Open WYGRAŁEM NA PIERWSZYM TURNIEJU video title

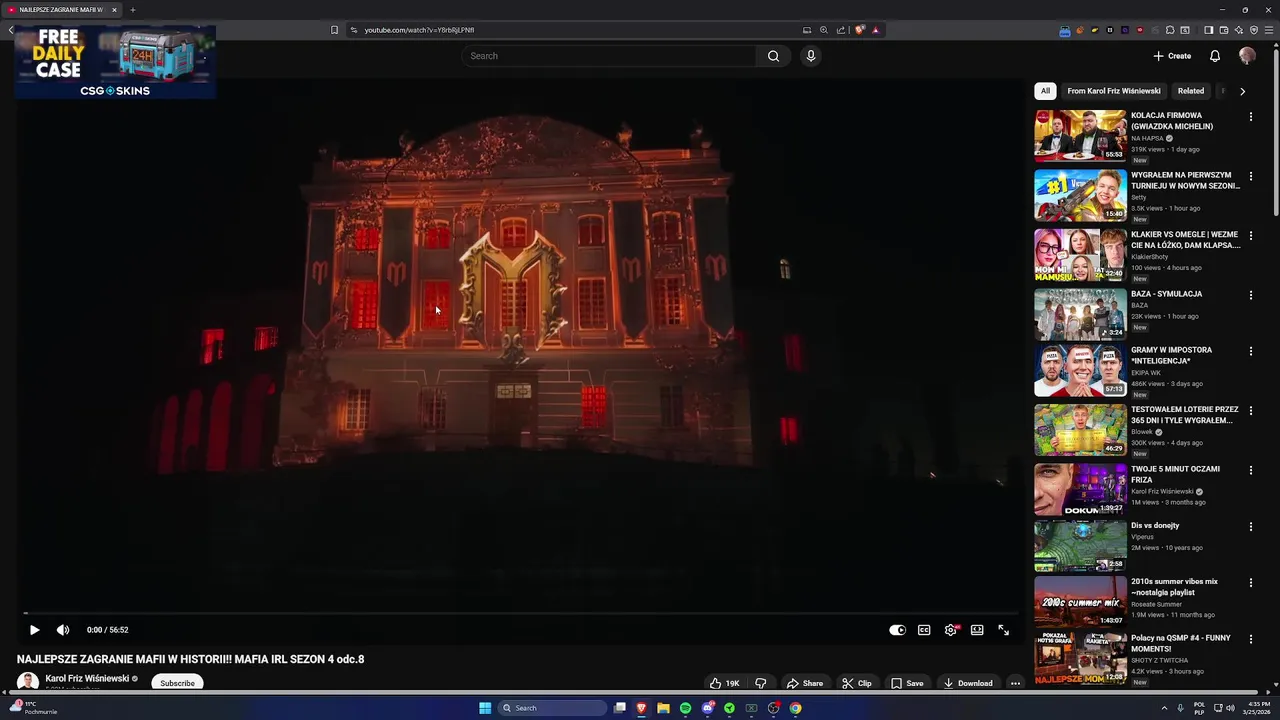1185,180
